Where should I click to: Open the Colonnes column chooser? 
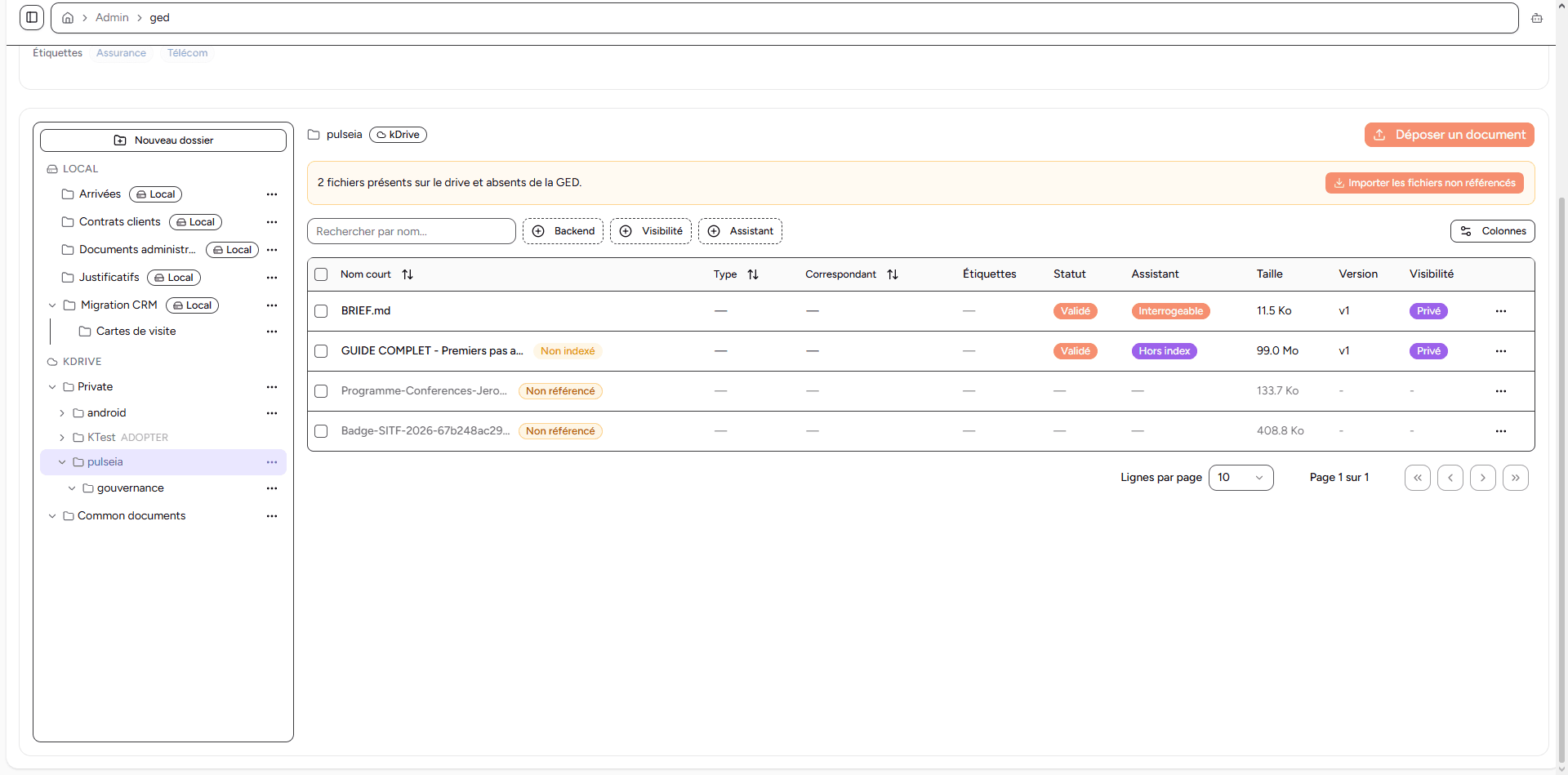click(1492, 231)
